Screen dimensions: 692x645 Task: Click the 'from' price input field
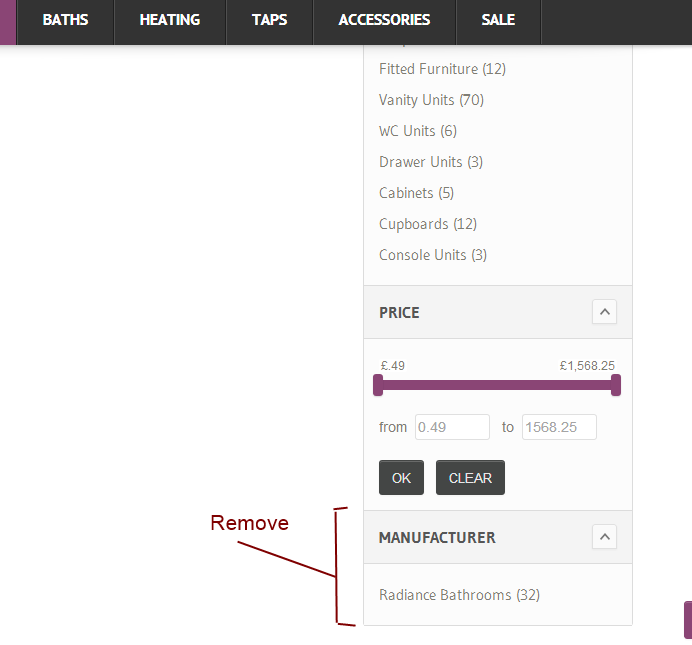(x=452, y=427)
